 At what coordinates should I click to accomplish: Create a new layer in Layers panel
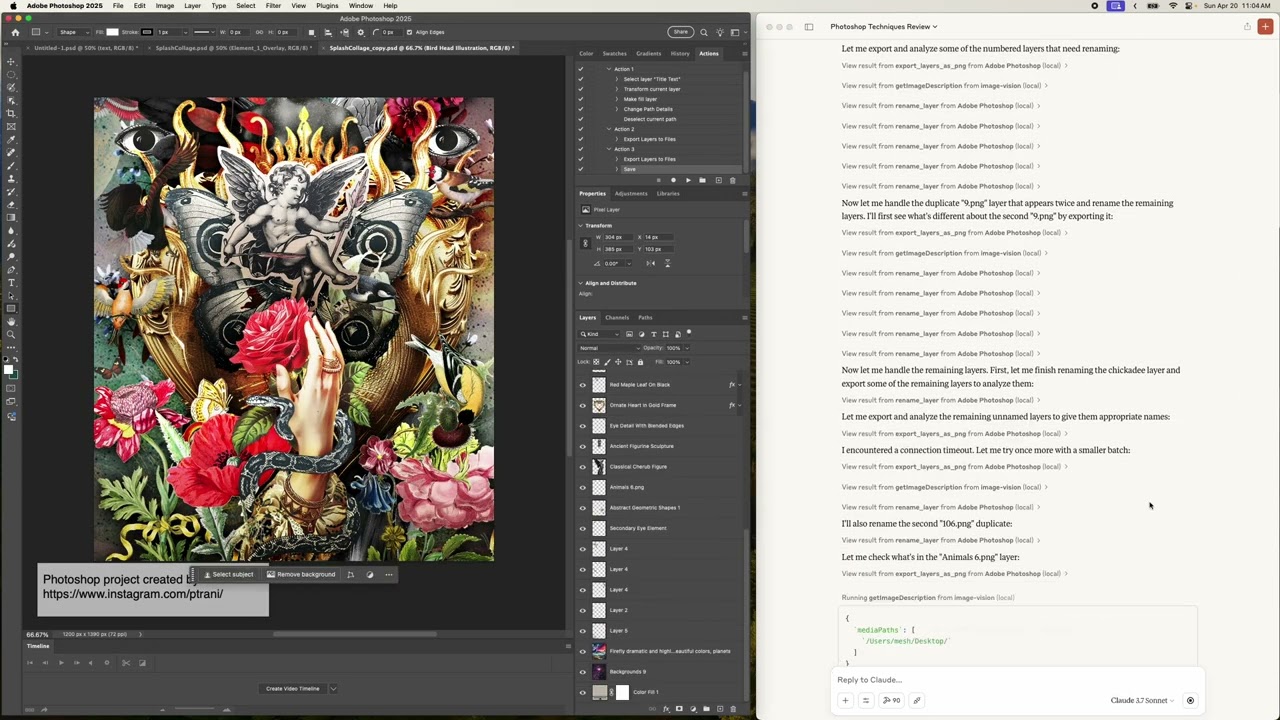[x=719, y=709]
